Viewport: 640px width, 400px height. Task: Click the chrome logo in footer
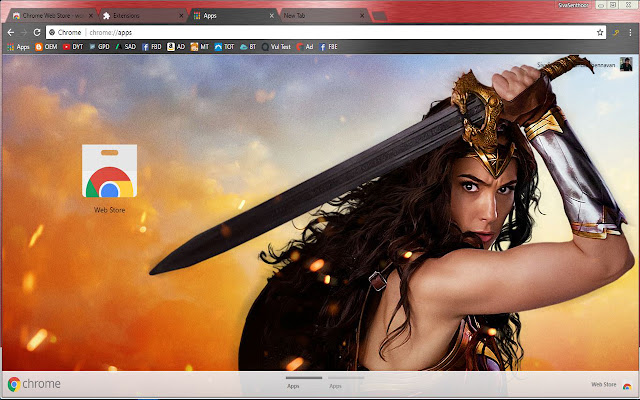[x=34, y=384]
